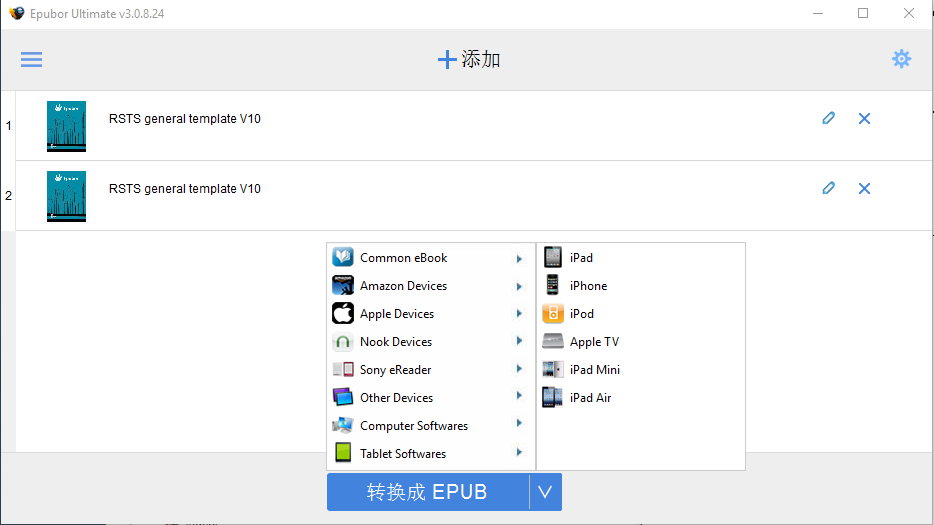934x525 pixels.
Task: Maximize the Epubor Ultimate window
Action: click(863, 13)
